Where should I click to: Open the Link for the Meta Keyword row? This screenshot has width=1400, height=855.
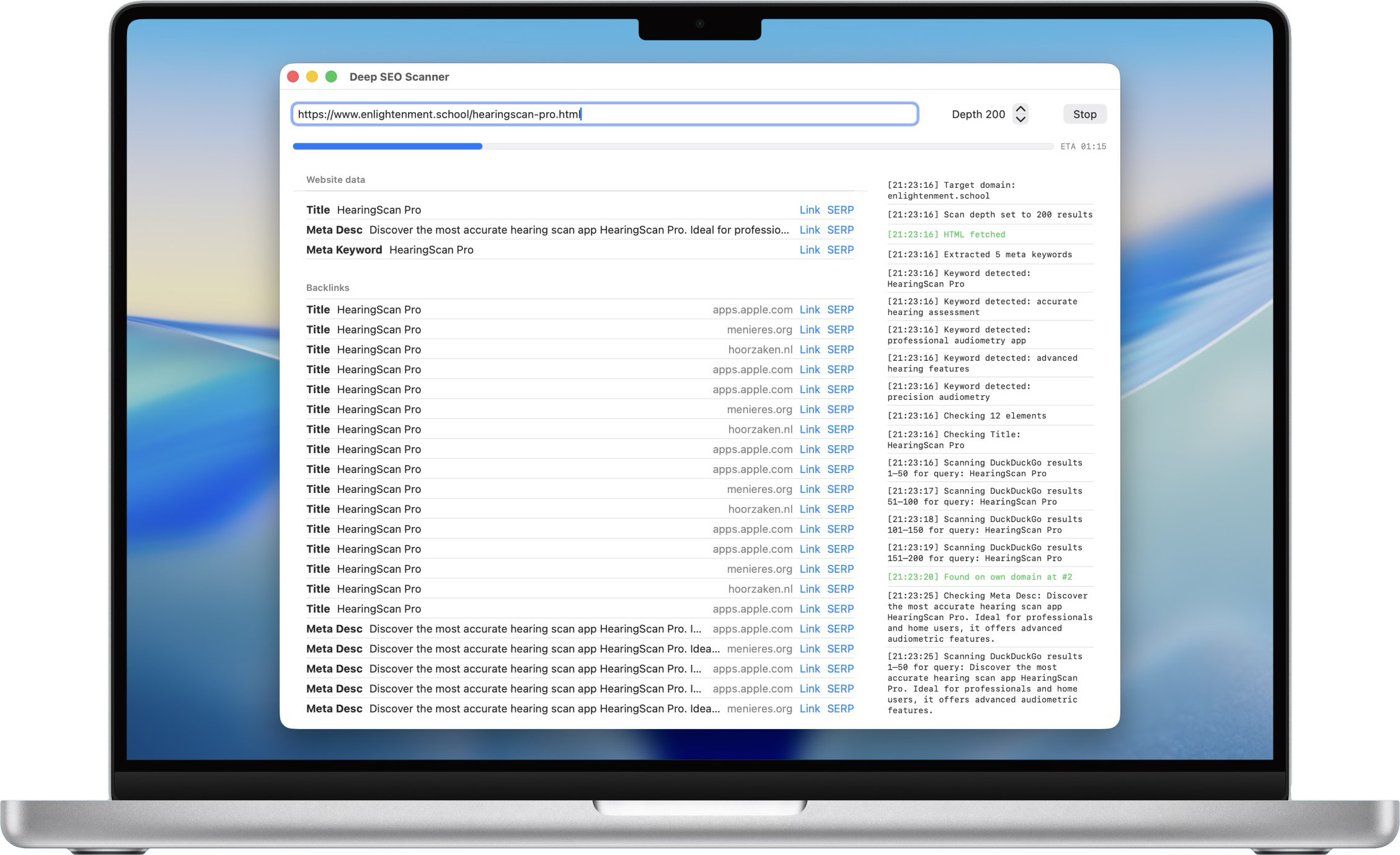[x=810, y=249]
